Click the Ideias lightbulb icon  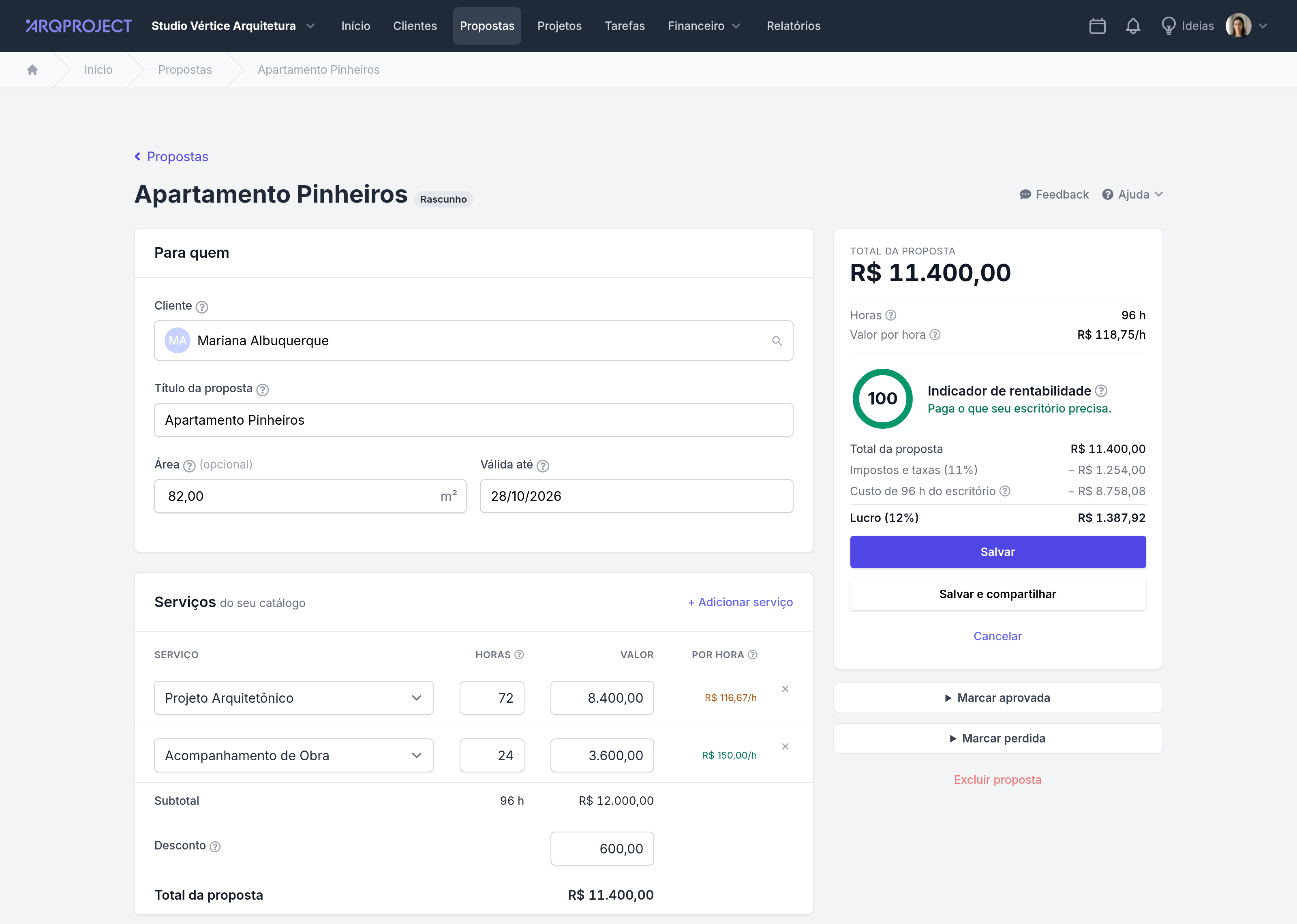point(1169,26)
